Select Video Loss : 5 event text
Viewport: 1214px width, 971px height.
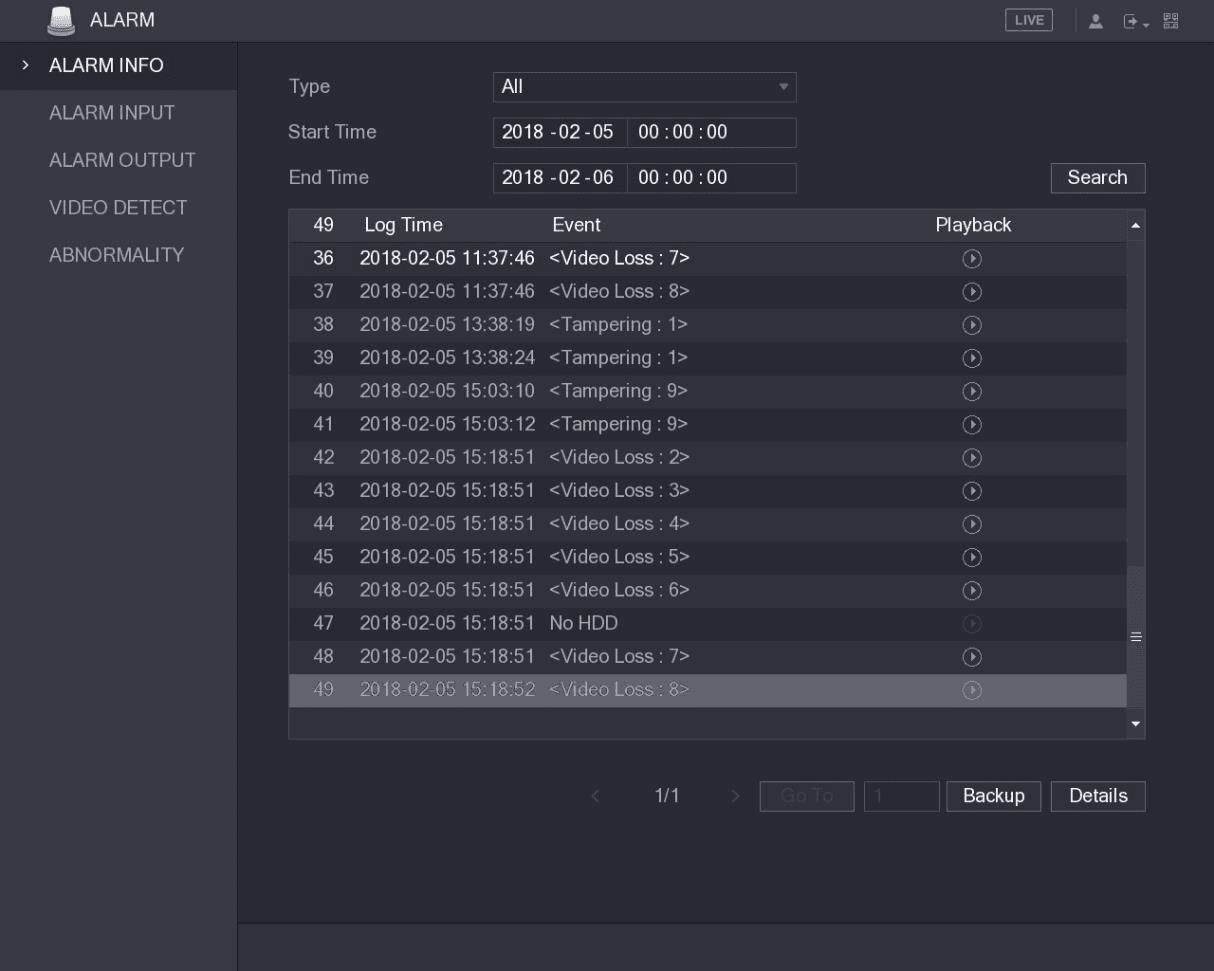point(619,557)
